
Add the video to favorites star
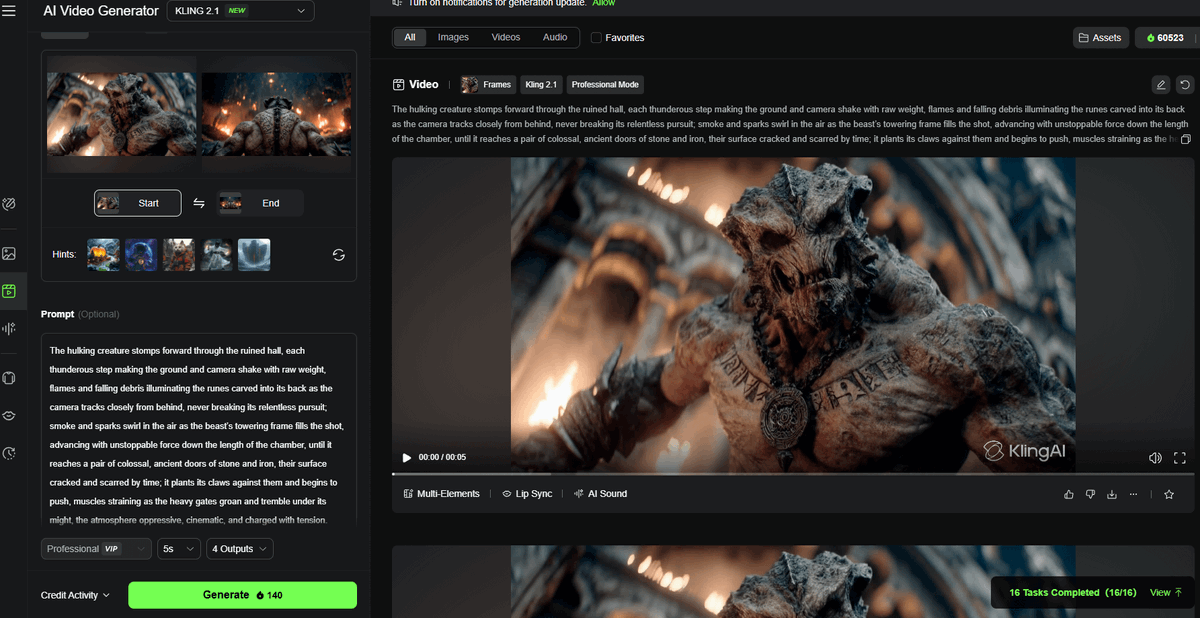coord(1169,494)
